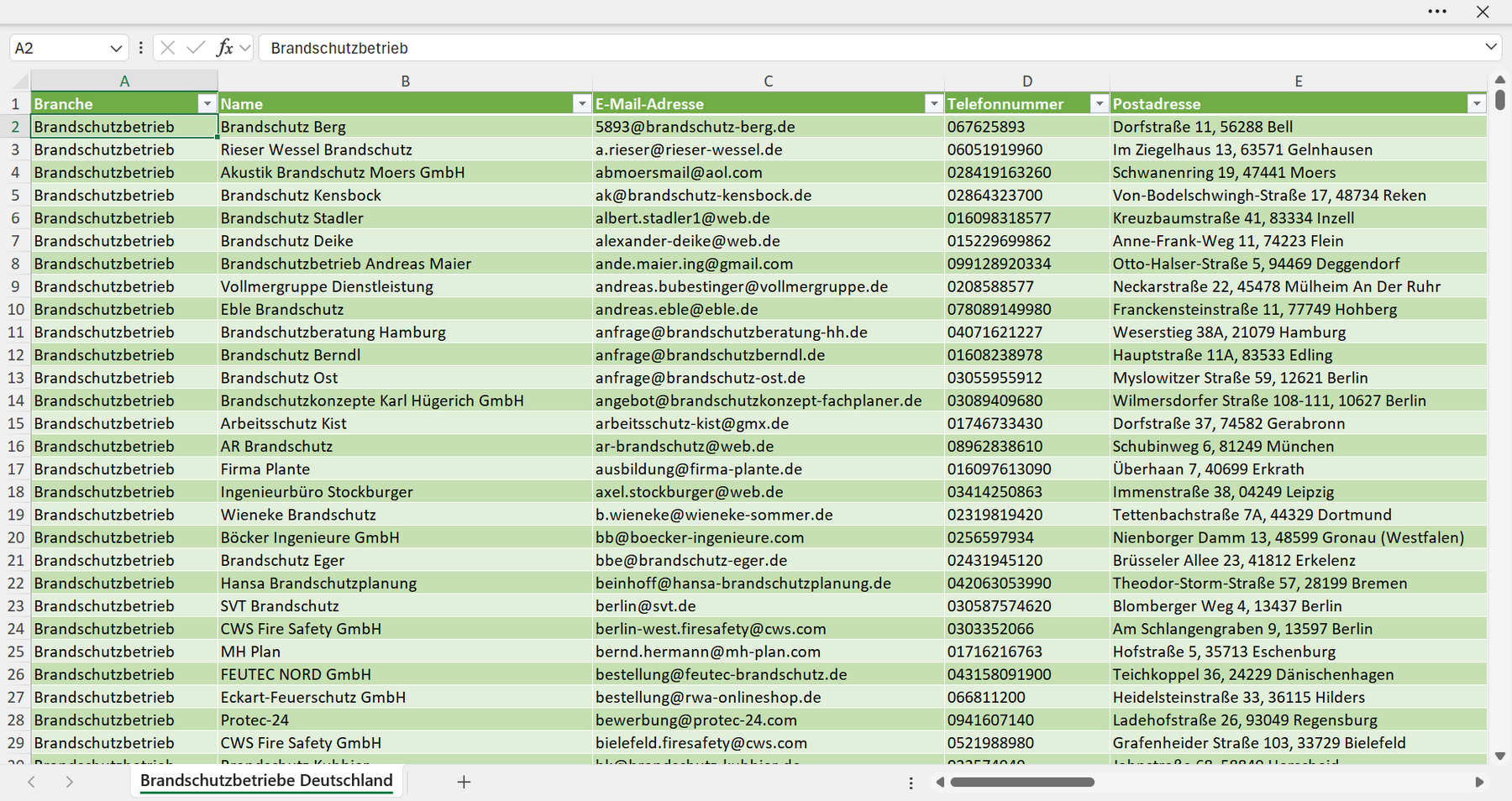Select column E header
This screenshot has width=1512, height=801.
click(1298, 81)
